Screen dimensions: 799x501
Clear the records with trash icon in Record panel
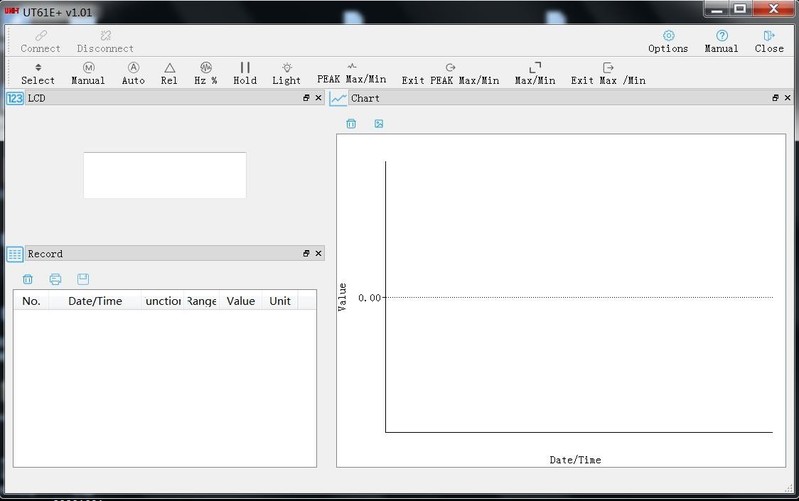coord(28,279)
